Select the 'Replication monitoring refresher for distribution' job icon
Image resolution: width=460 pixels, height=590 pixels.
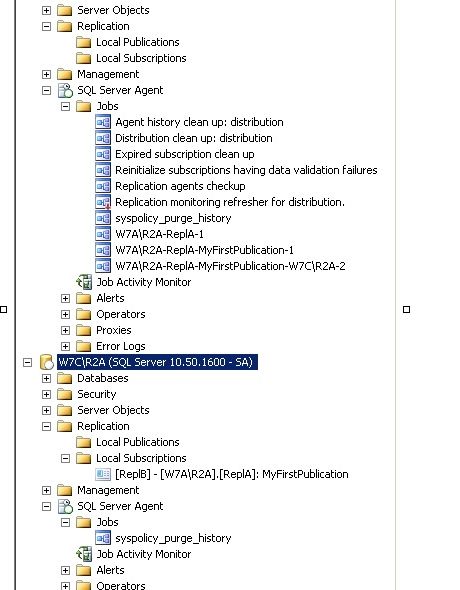point(103,202)
